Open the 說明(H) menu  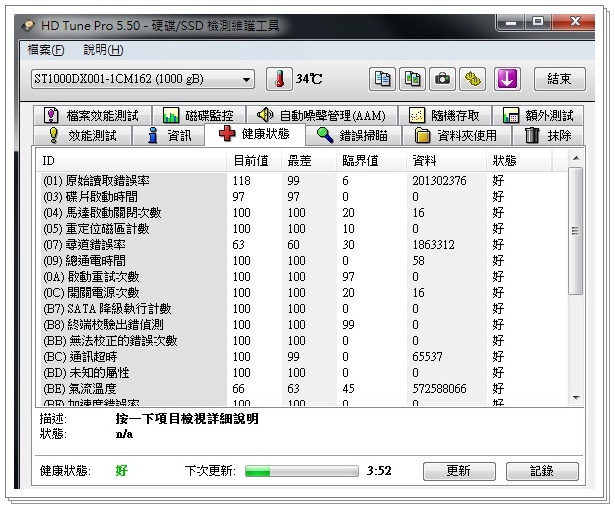[103, 50]
